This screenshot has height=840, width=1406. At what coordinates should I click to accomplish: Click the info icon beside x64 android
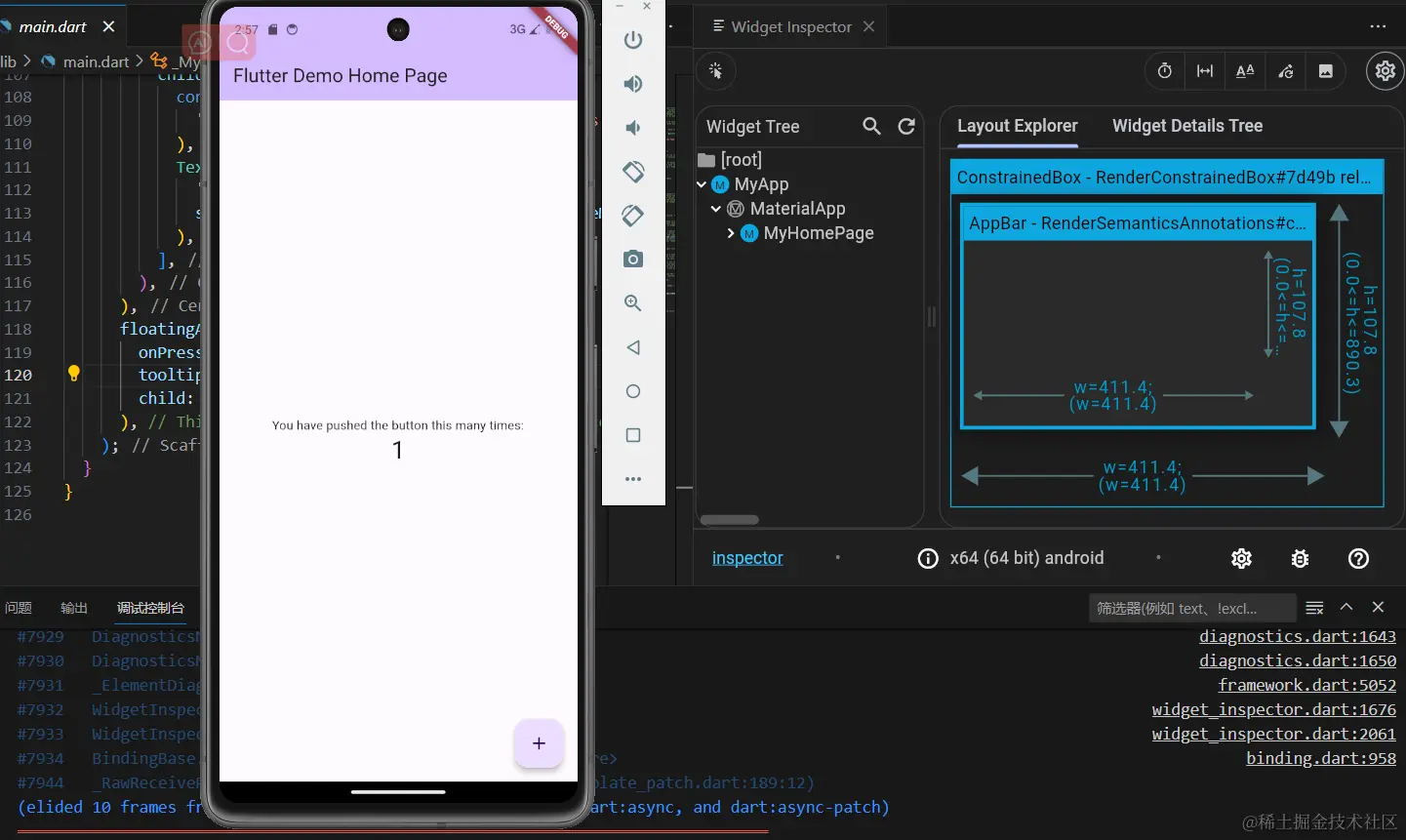click(928, 558)
